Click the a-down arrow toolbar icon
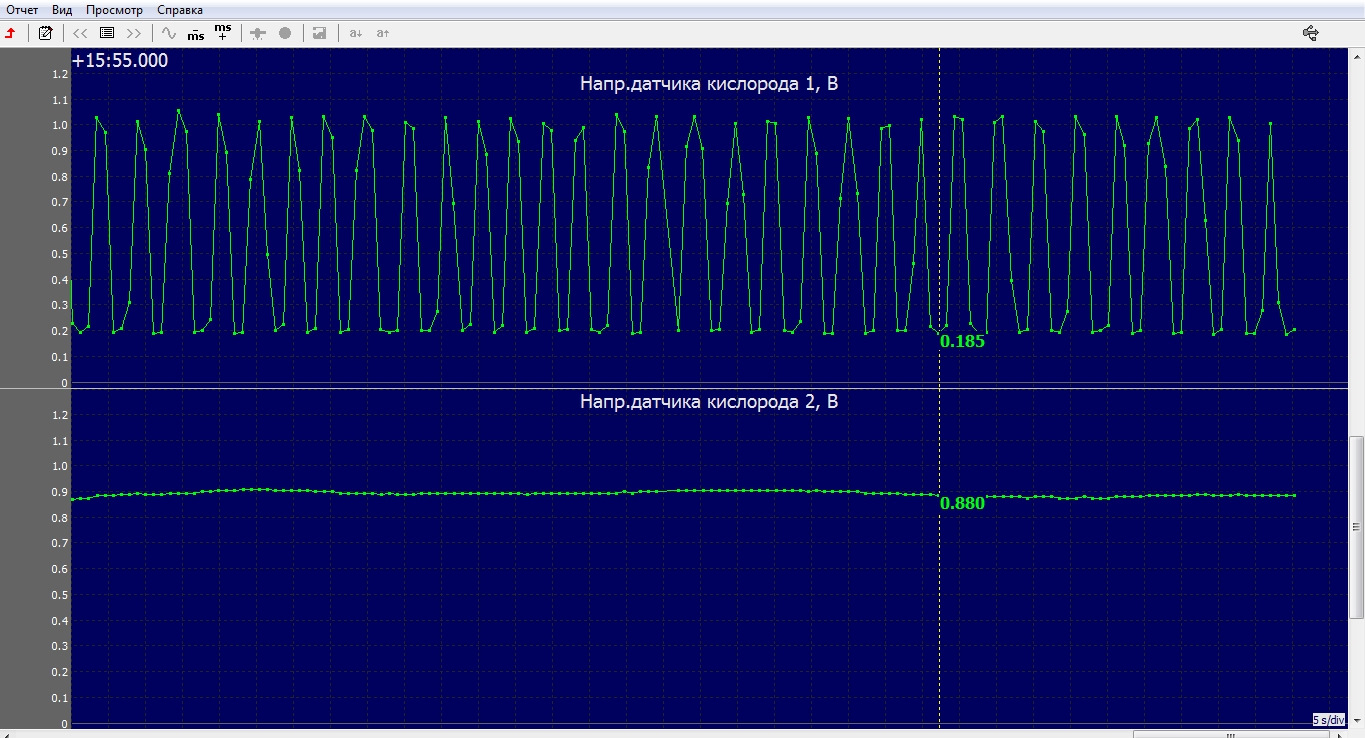 pyautogui.click(x=355, y=33)
